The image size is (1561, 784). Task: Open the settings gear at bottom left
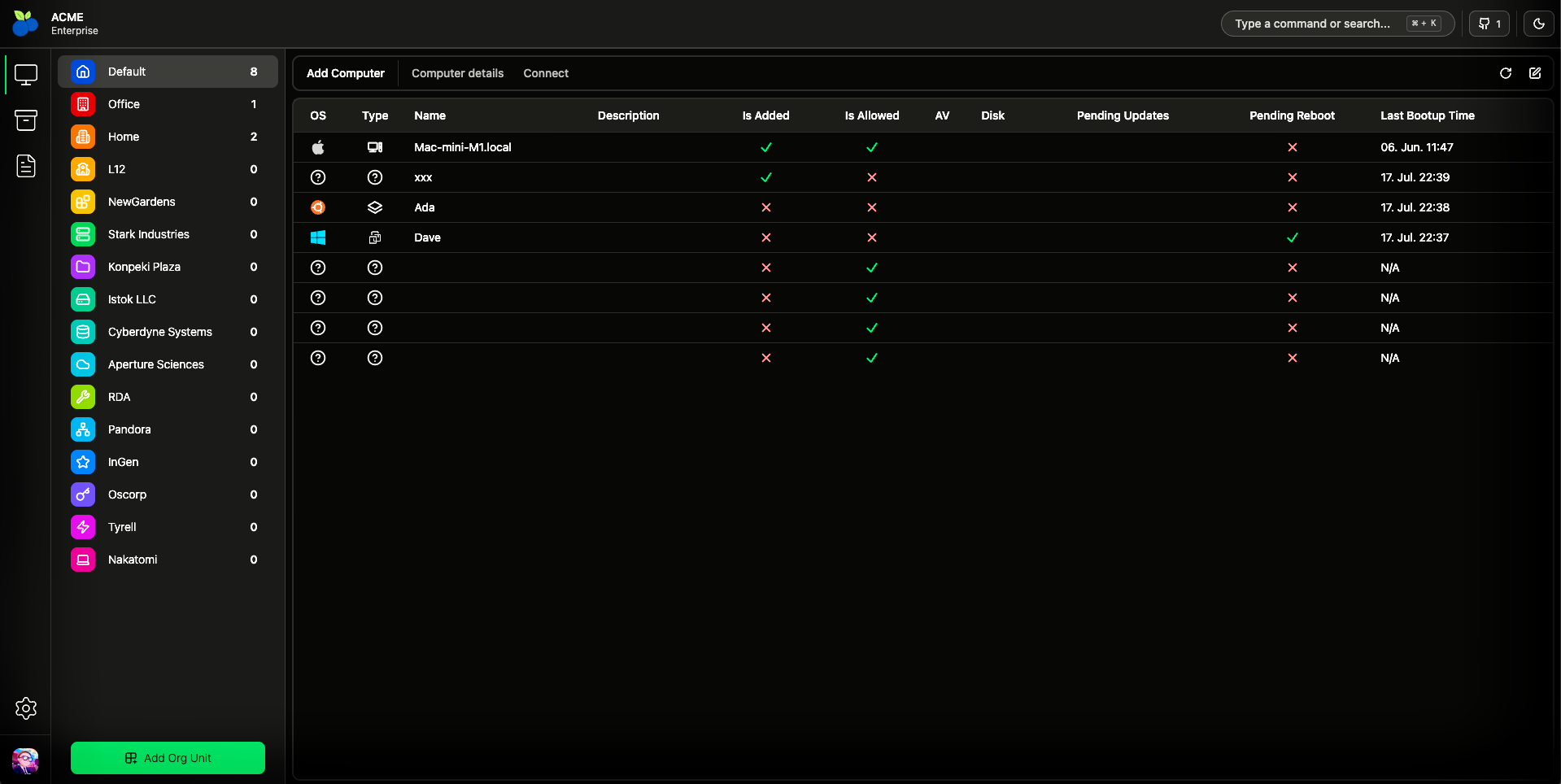(26, 708)
